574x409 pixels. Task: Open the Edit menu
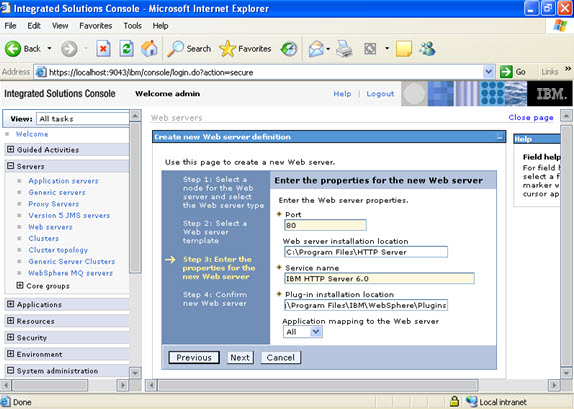pos(34,26)
